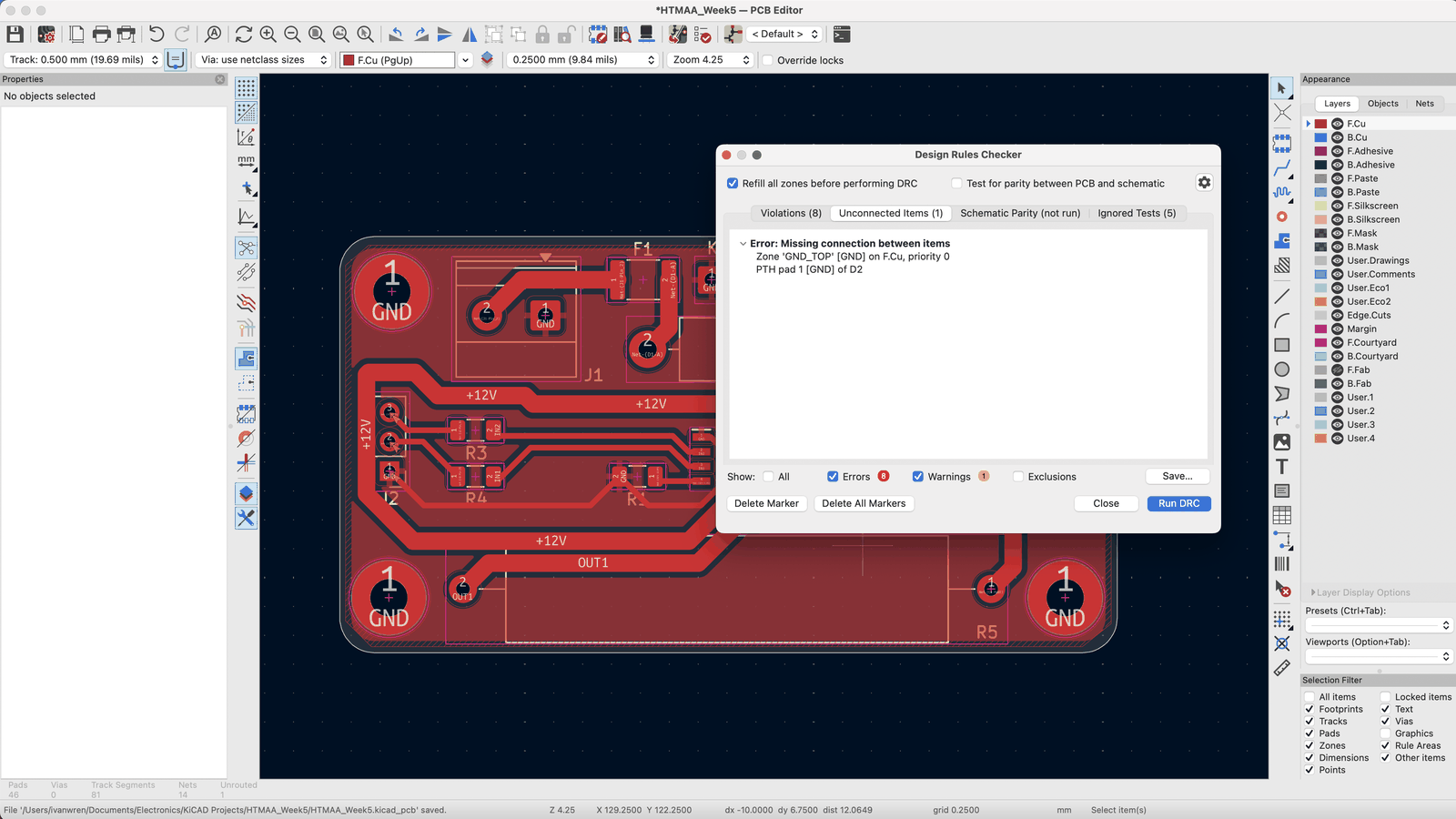This screenshot has width=1456, height=819.
Task: Click the Zoom out icon
Action: pyautogui.click(x=292, y=35)
